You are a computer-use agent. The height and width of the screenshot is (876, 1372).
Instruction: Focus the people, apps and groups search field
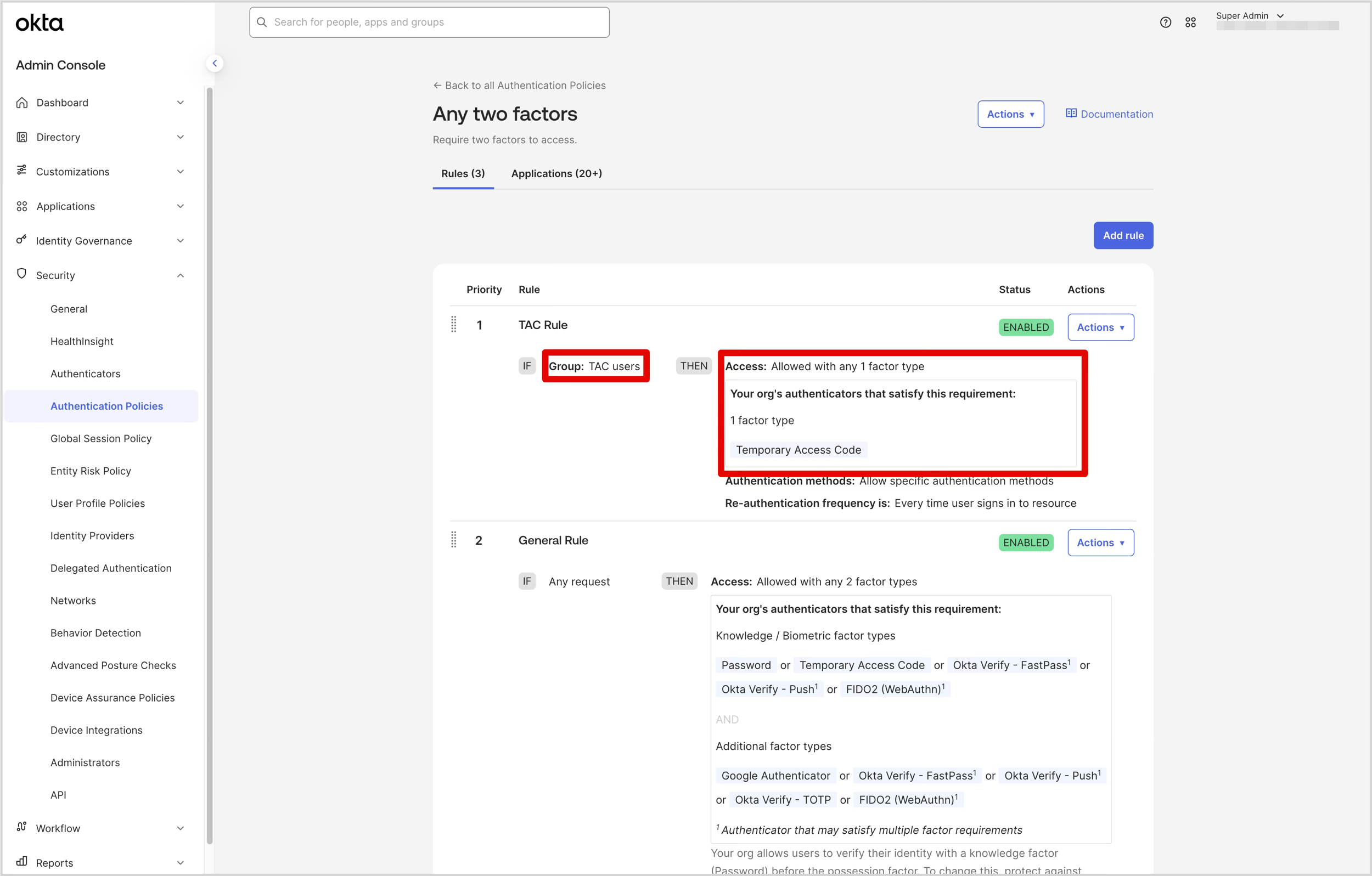coord(429,22)
